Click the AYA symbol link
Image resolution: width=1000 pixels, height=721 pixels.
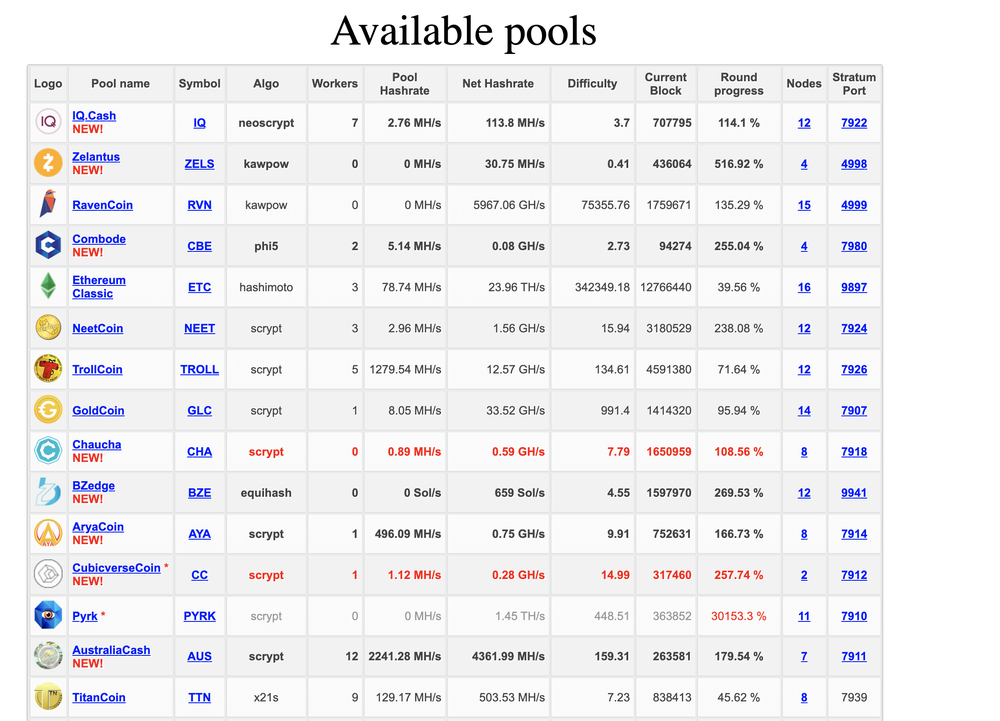pos(200,534)
